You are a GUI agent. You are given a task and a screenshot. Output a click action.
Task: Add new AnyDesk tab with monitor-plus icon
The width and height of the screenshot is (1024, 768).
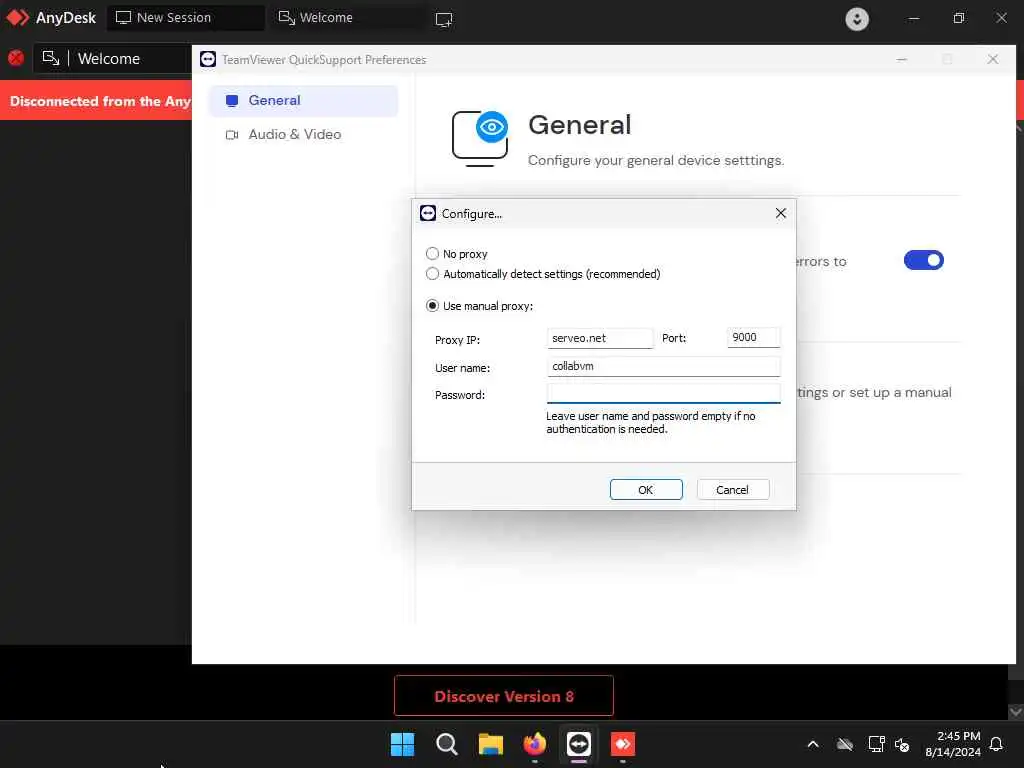click(x=444, y=20)
